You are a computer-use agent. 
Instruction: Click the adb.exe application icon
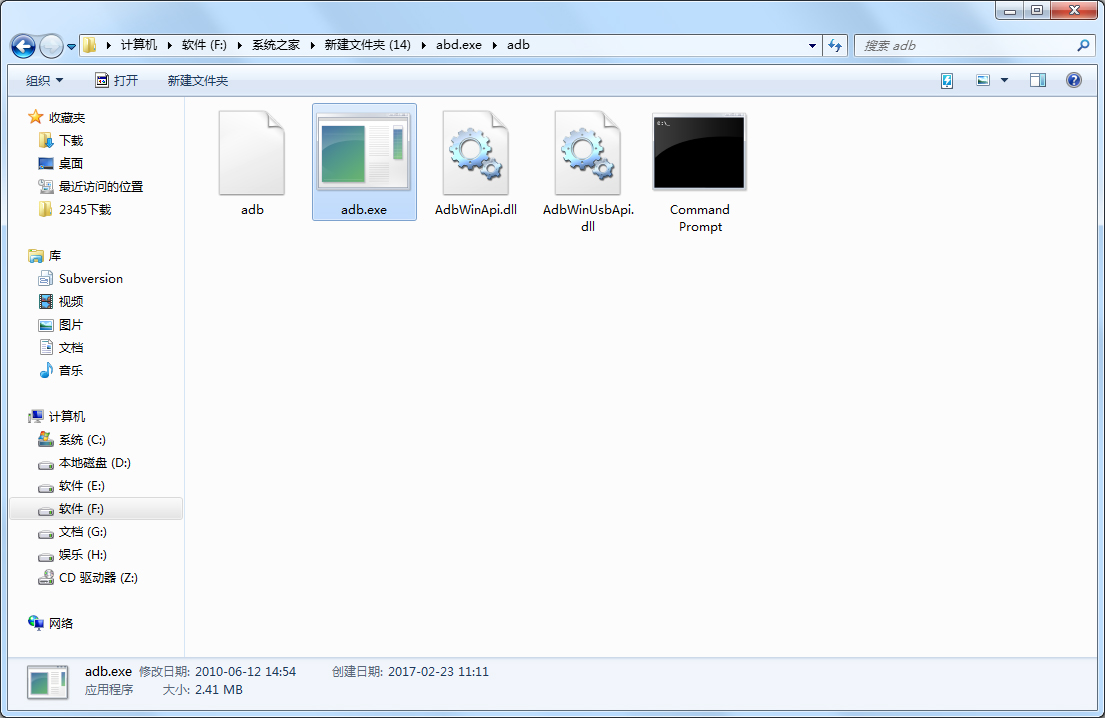[x=364, y=152]
